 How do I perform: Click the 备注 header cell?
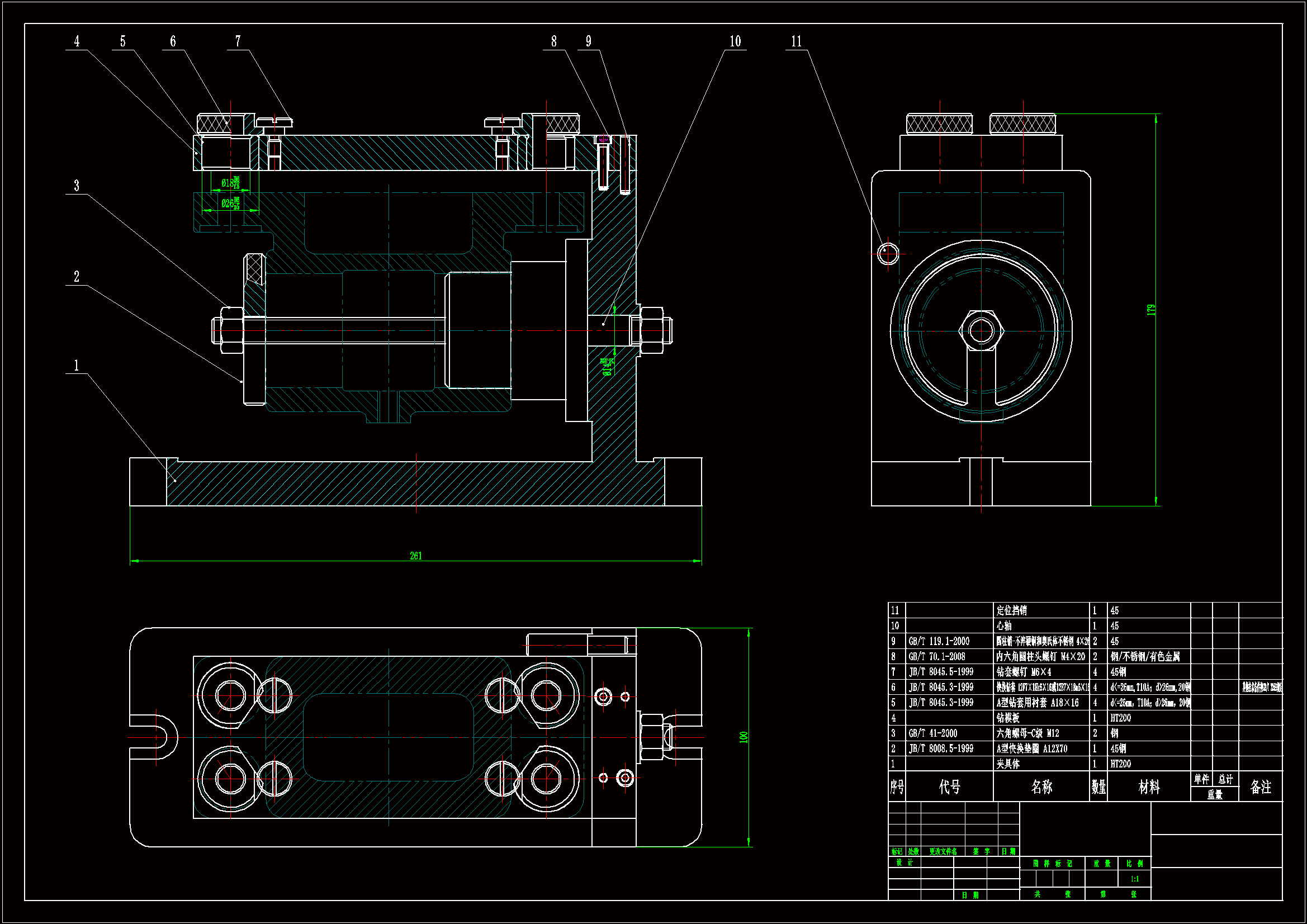(x=1261, y=788)
